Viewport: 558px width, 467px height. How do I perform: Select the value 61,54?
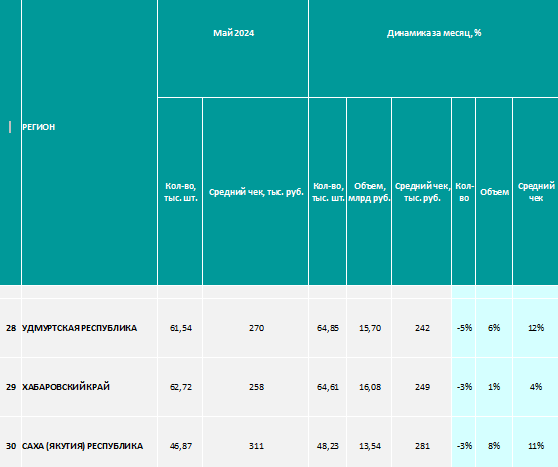(x=180, y=328)
